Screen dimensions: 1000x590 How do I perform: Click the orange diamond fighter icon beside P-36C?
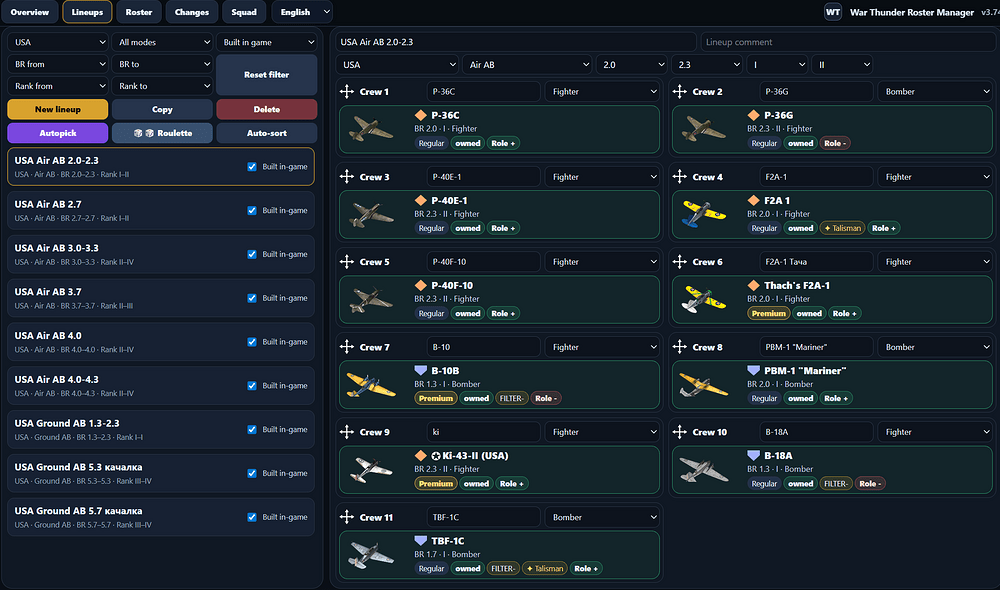421,115
